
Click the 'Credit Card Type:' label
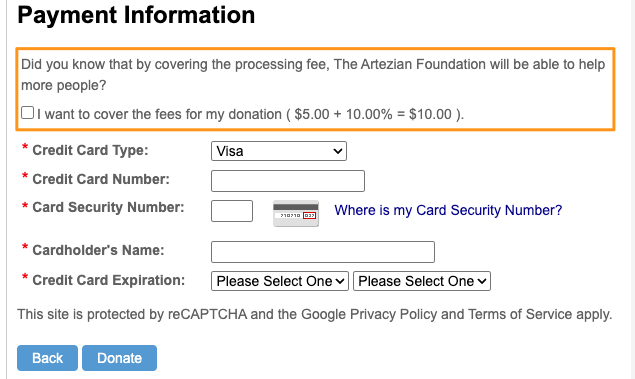click(90, 150)
